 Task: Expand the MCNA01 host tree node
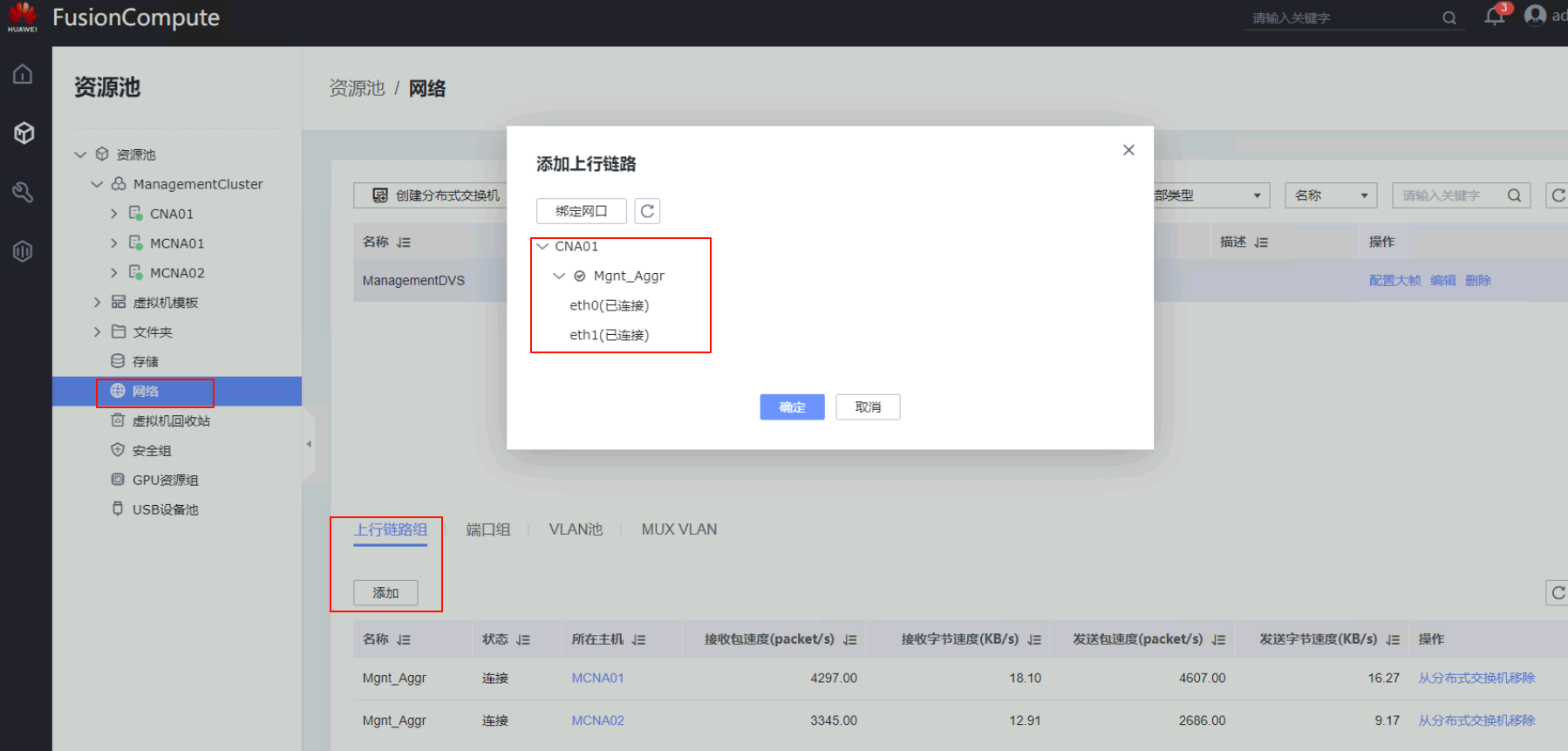pyautogui.click(x=113, y=243)
